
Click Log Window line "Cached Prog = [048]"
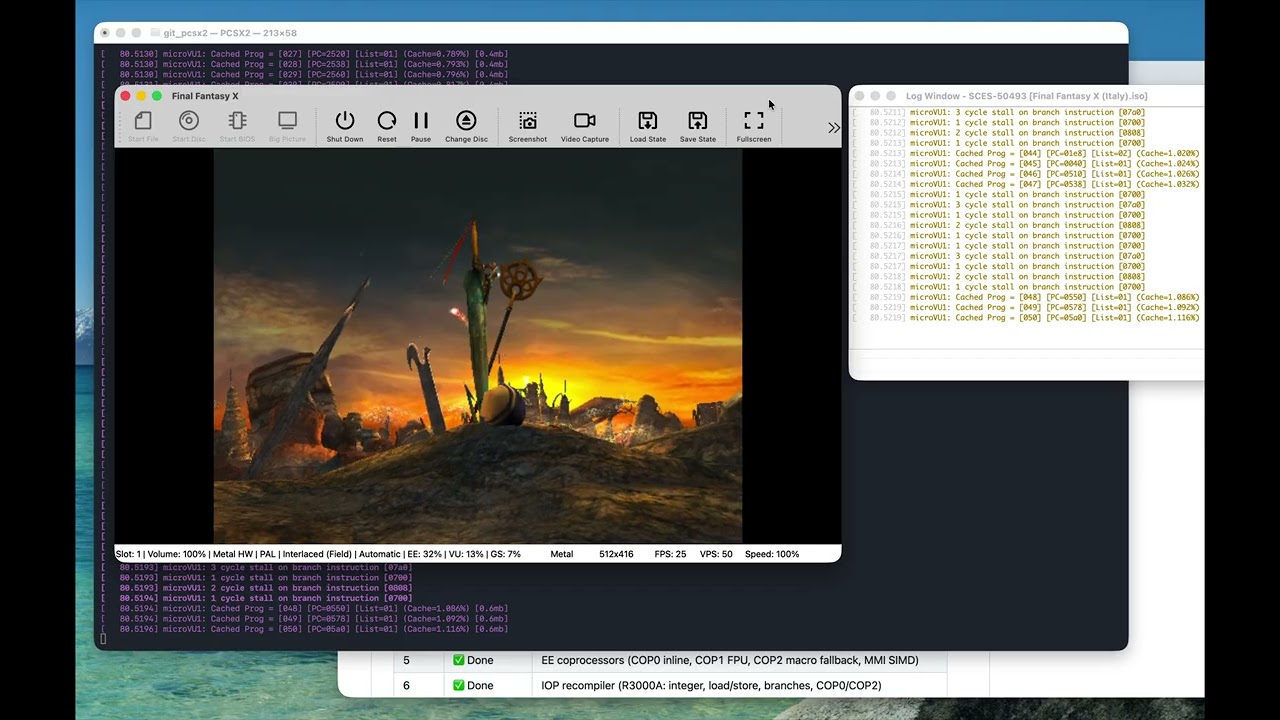1027,297
